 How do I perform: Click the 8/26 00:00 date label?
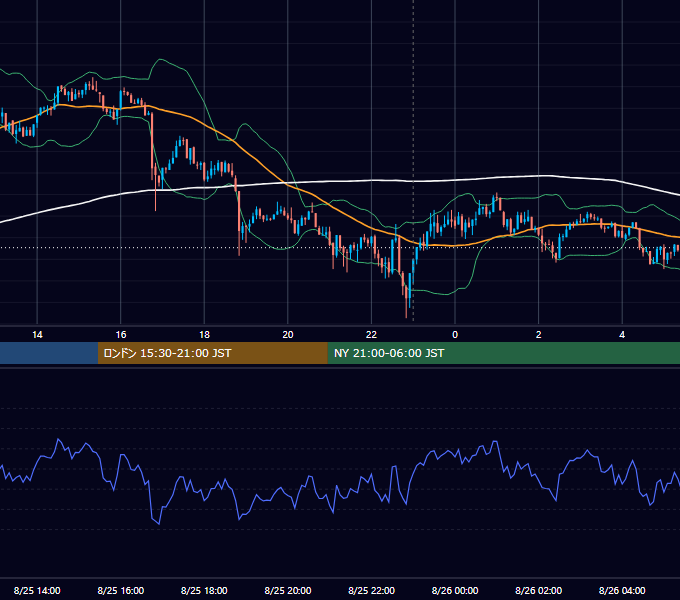(x=455, y=590)
